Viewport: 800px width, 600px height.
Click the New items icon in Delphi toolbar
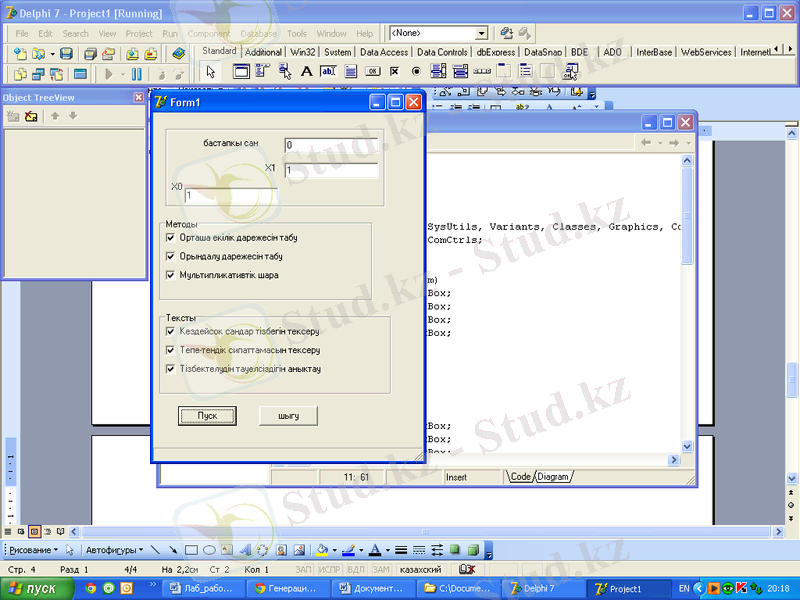(20, 54)
